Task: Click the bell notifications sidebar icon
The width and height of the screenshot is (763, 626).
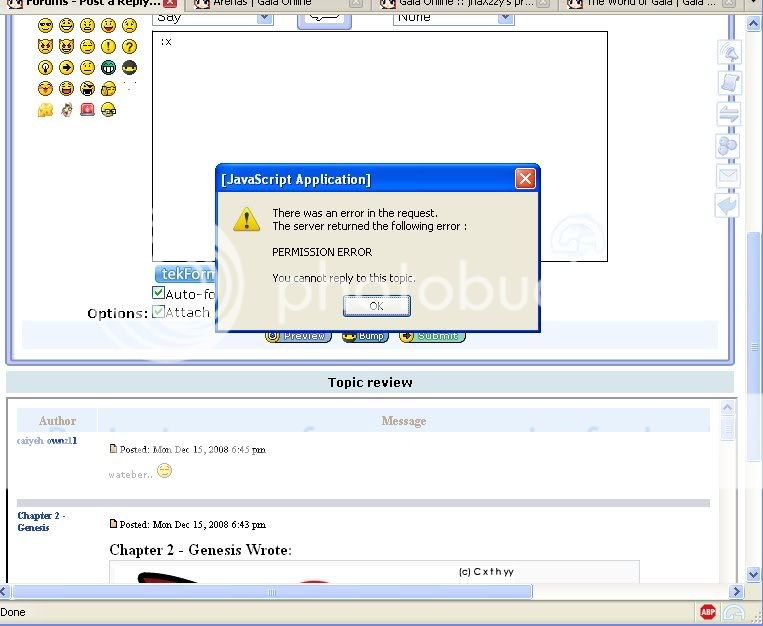Action: click(x=728, y=53)
